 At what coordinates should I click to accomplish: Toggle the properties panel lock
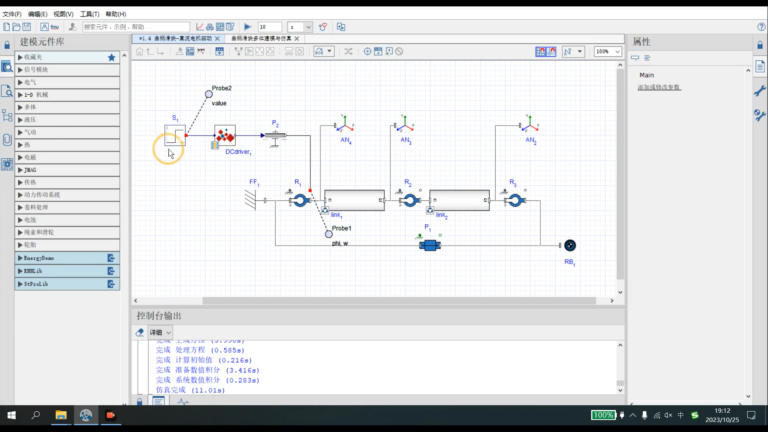tap(760, 46)
